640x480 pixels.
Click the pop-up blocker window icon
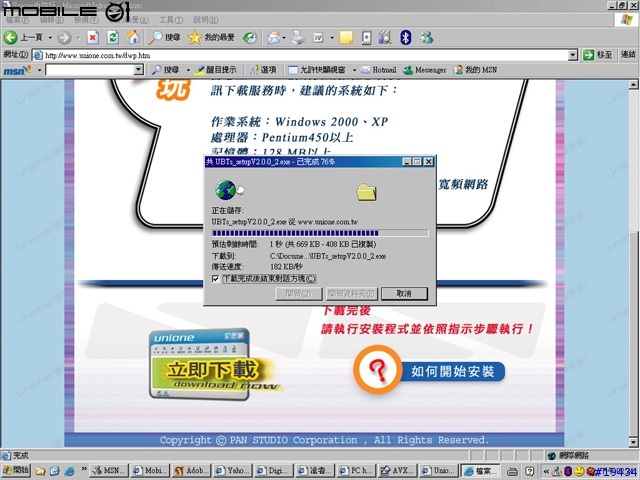click(293, 70)
